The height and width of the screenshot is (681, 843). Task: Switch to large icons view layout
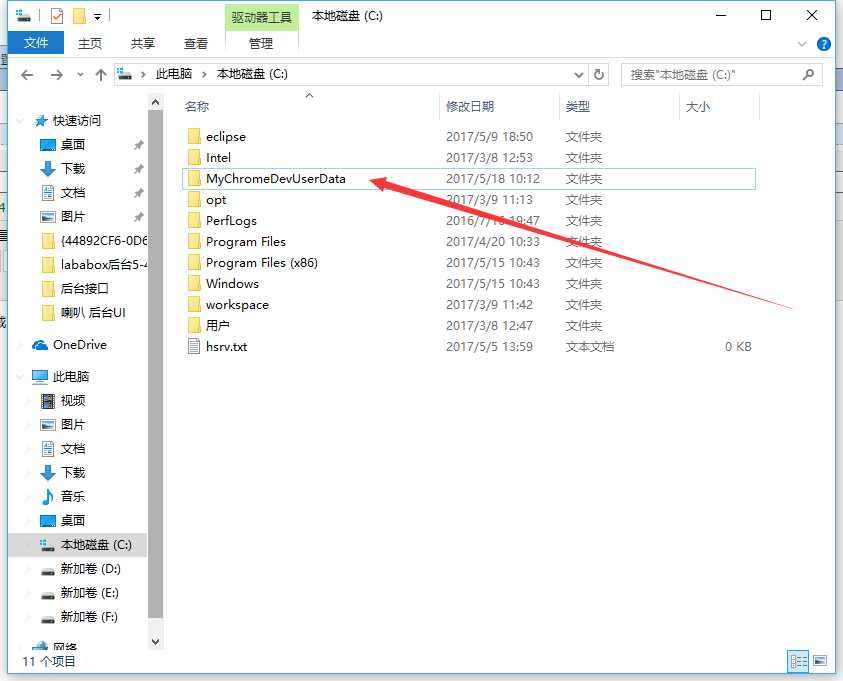coord(820,661)
